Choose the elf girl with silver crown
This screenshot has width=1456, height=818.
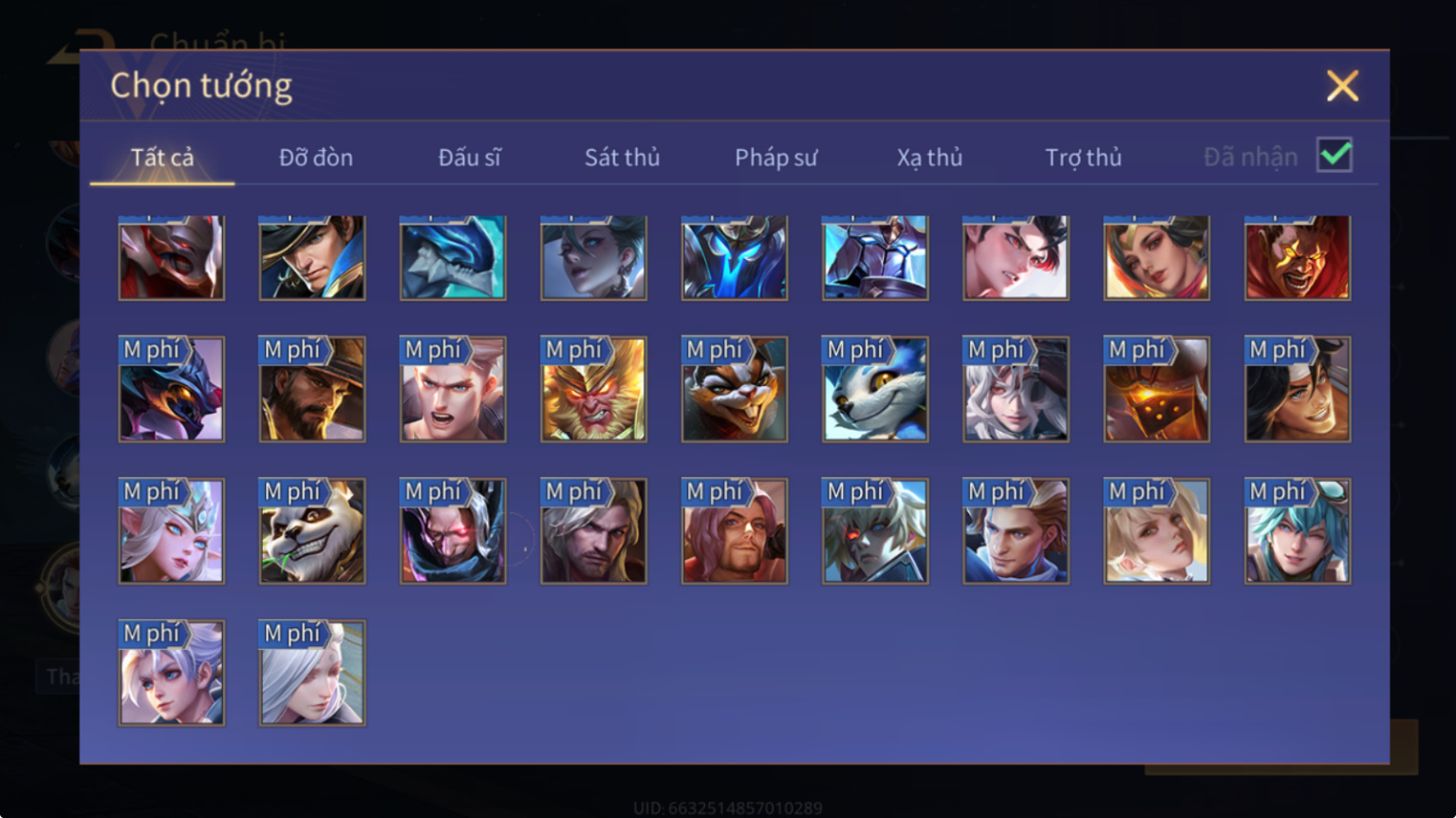(x=172, y=531)
